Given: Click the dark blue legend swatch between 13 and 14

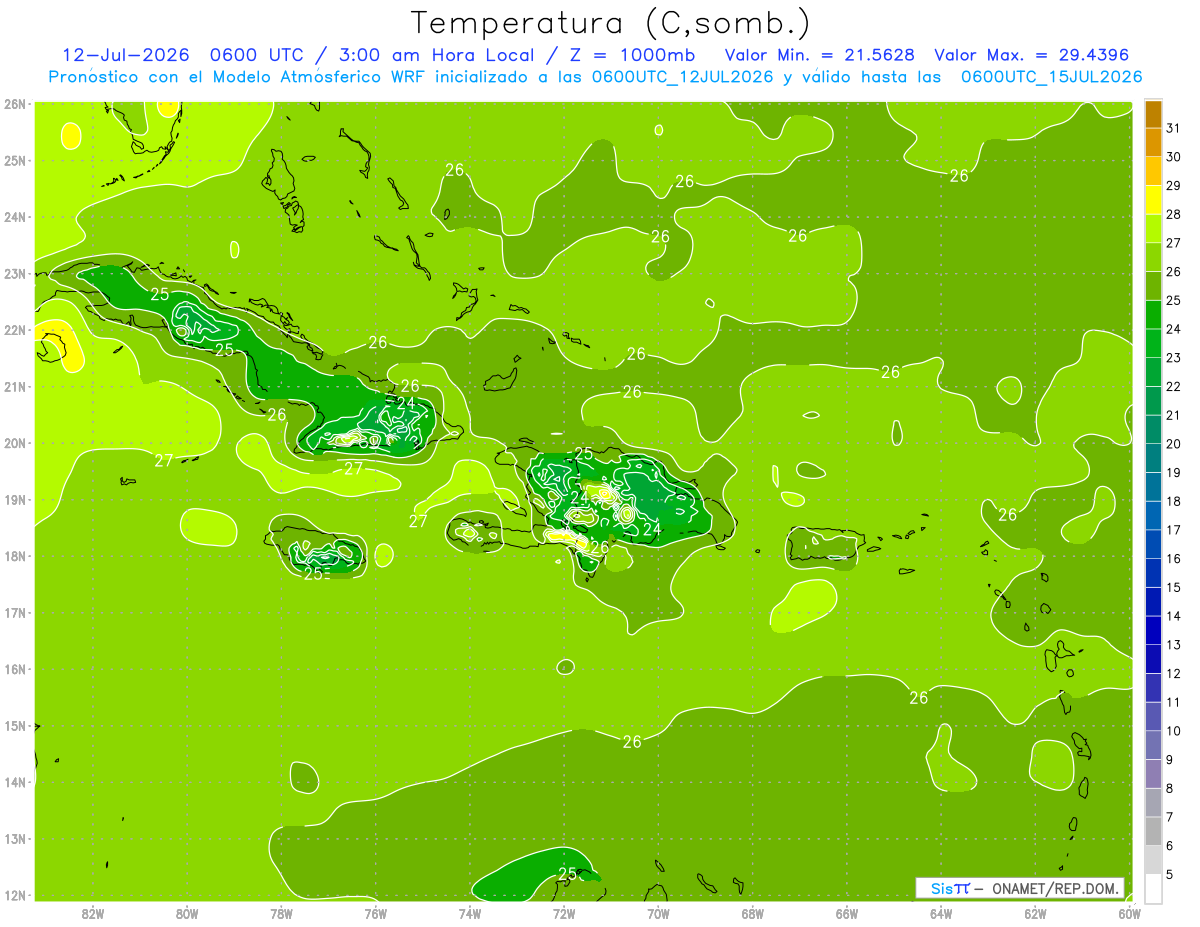Looking at the screenshot, I should (1153, 630).
